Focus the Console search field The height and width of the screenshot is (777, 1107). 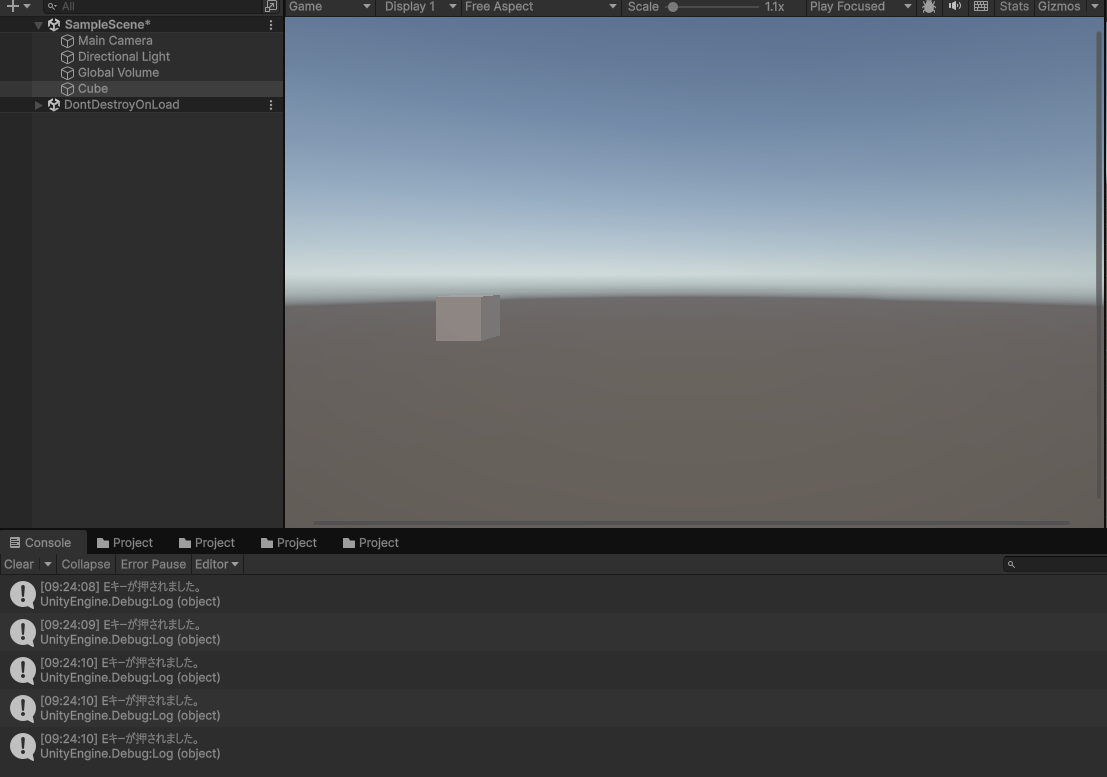(x=1055, y=565)
